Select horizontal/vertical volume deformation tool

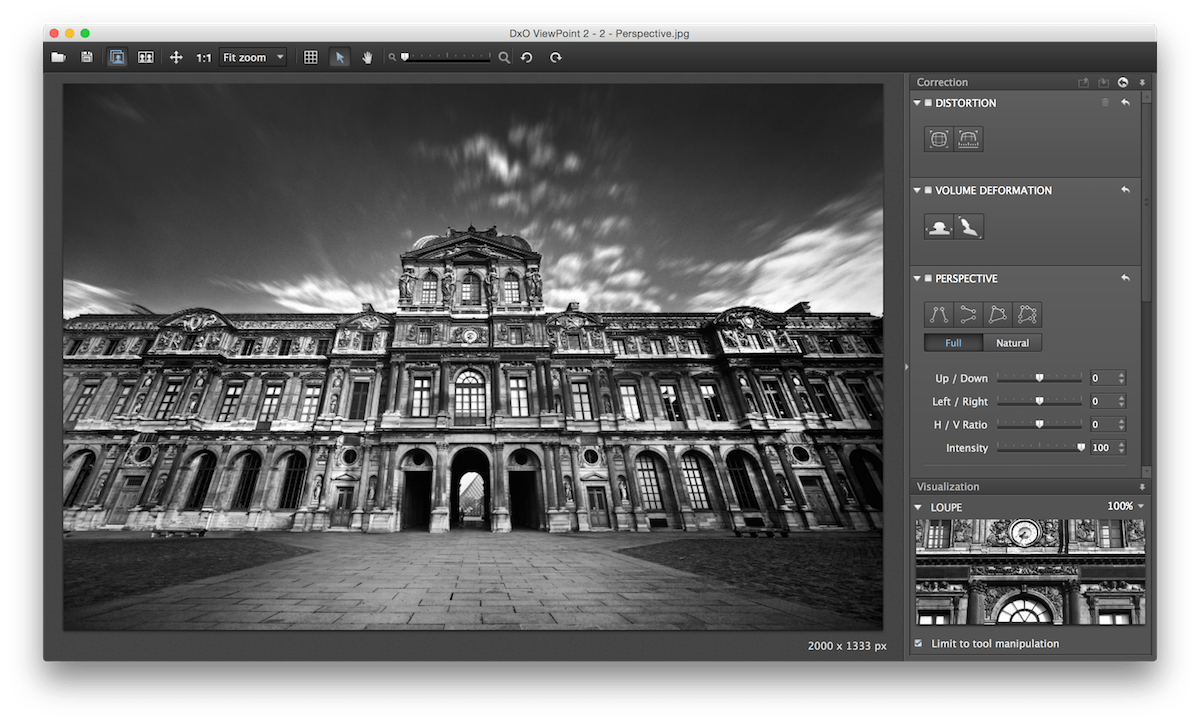pos(939,227)
